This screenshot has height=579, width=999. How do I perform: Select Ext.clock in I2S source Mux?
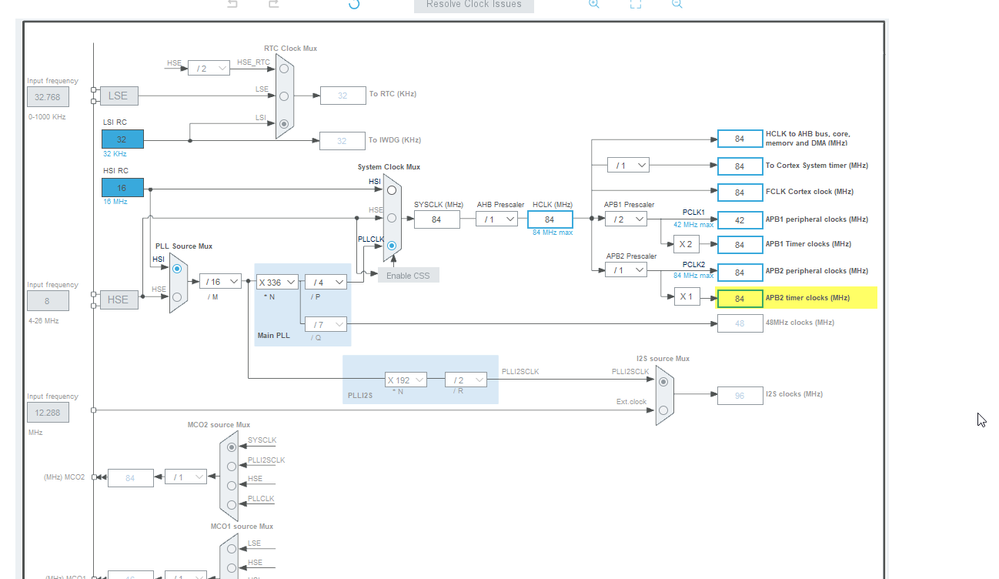[663, 410]
